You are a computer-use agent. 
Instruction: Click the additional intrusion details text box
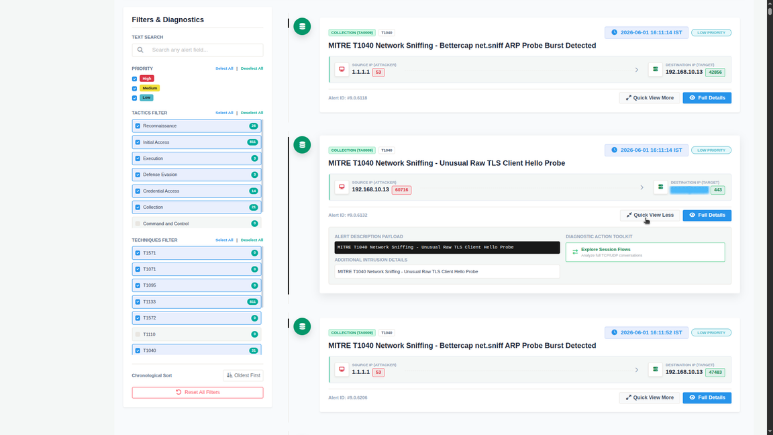(x=447, y=271)
